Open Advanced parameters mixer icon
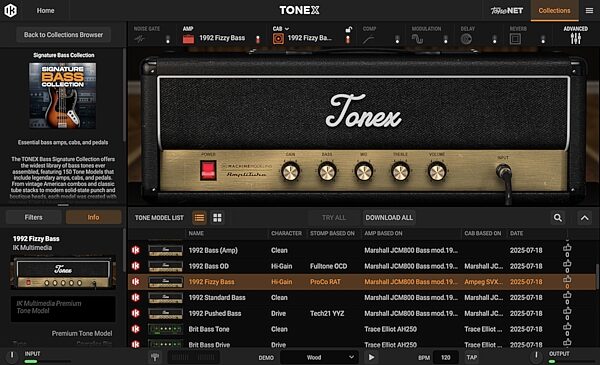This screenshot has height=365, width=600. [x=576, y=39]
